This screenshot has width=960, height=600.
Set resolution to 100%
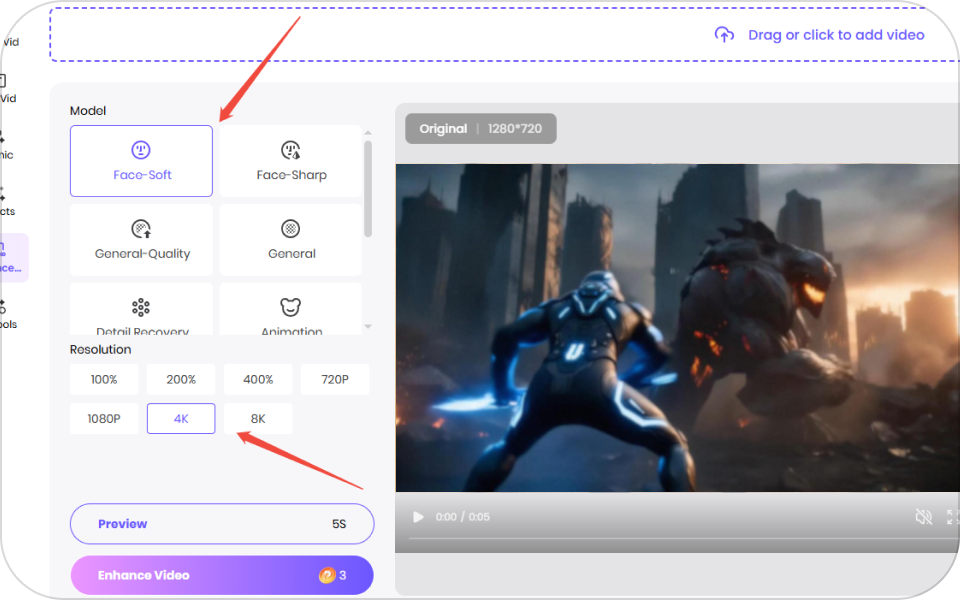[x=104, y=380]
